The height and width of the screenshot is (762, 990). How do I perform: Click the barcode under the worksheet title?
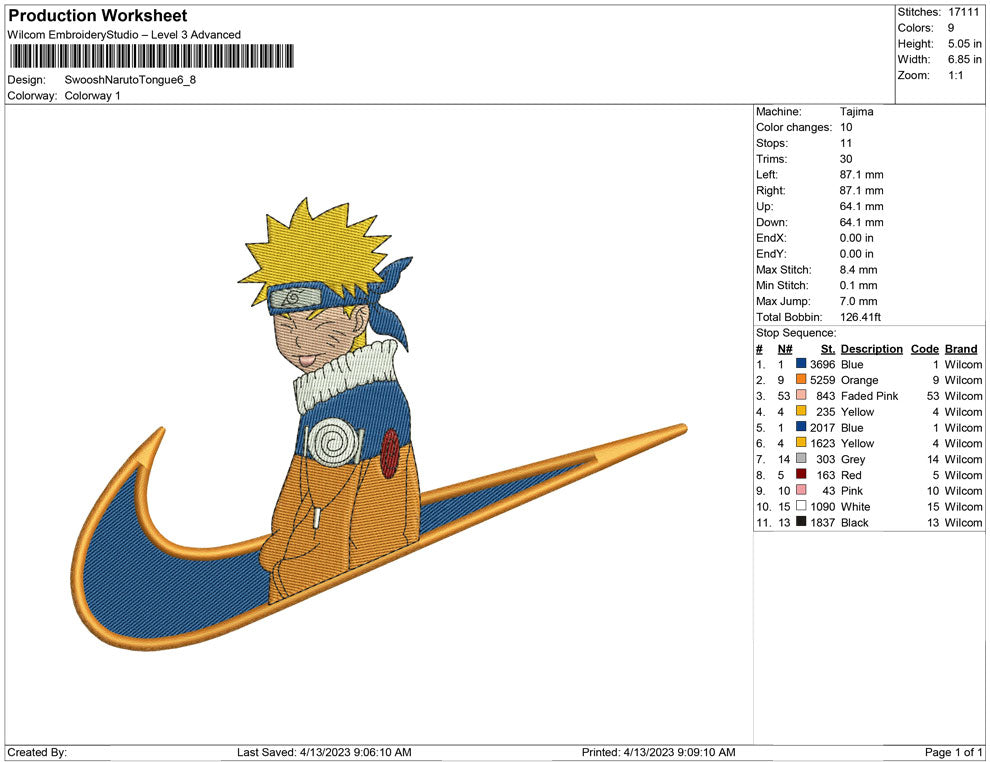coord(152,56)
